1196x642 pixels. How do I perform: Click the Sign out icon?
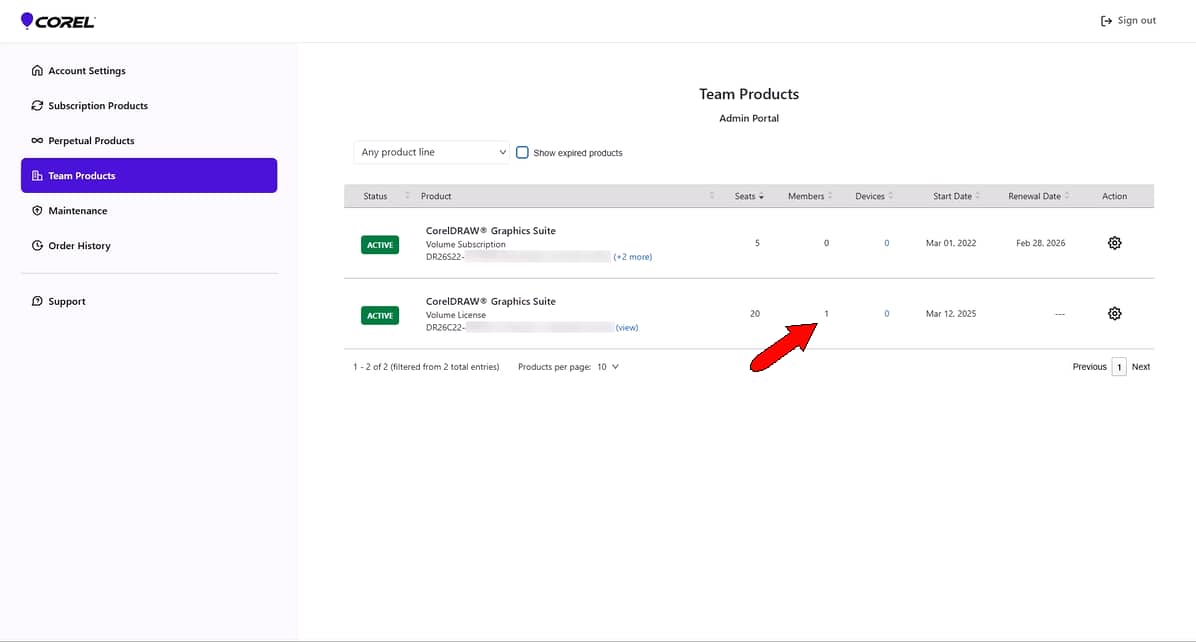1106,21
